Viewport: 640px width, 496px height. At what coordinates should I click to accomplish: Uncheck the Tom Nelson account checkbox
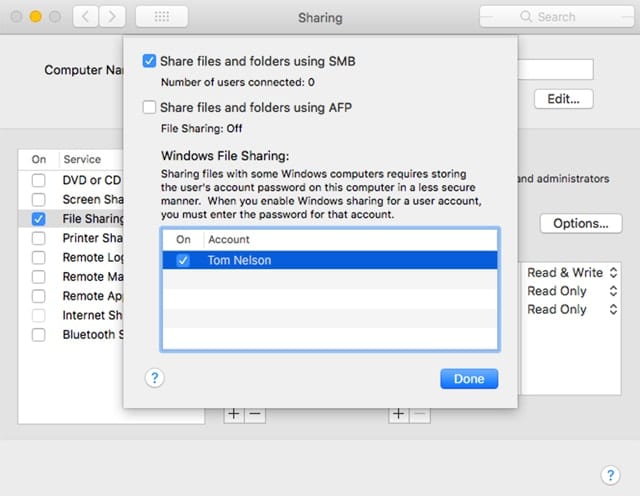click(x=183, y=260)
